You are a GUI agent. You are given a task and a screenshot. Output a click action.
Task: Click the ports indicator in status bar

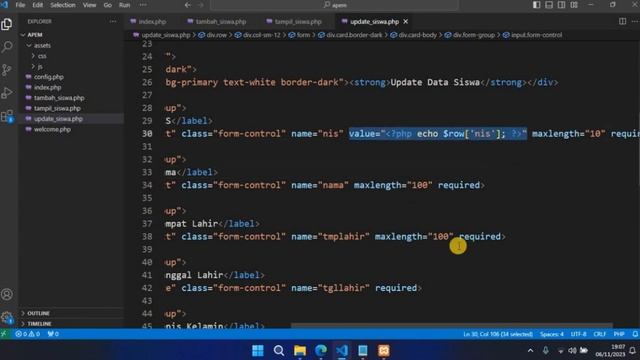point(53,334)
